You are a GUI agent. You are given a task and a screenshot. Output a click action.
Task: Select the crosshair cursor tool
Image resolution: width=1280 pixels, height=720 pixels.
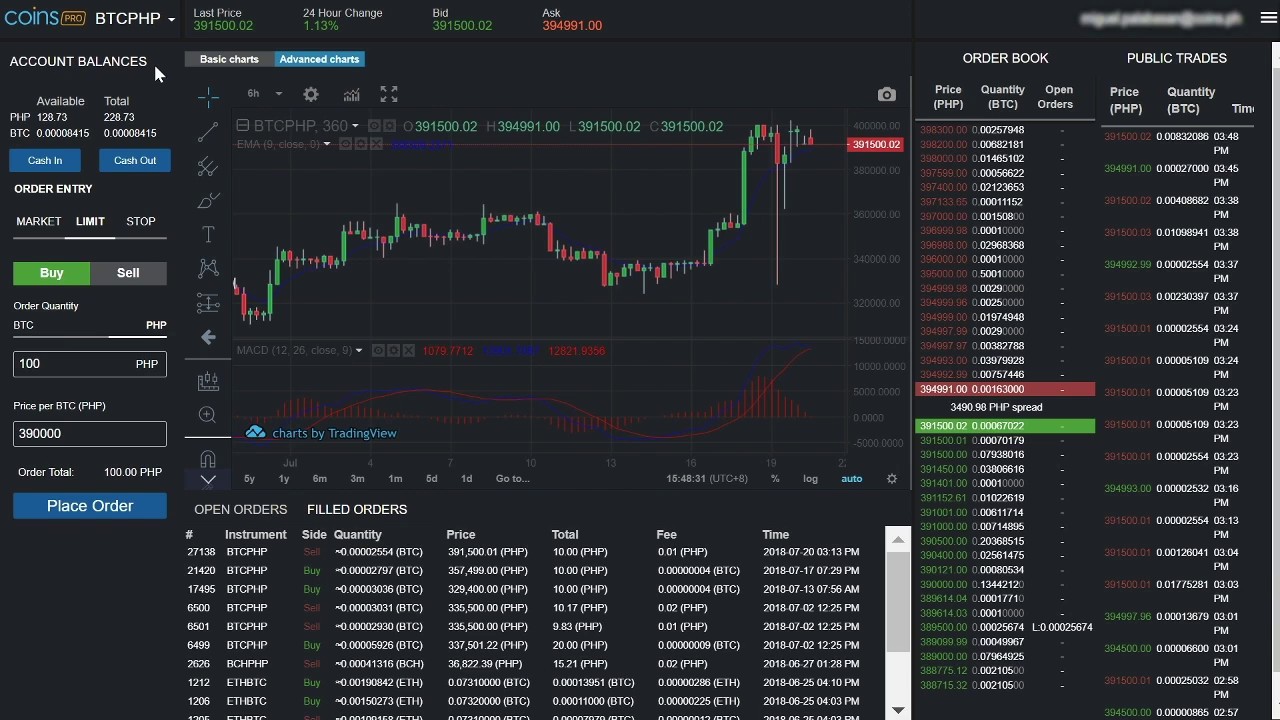pyautogui.click(x=208, y=96)
